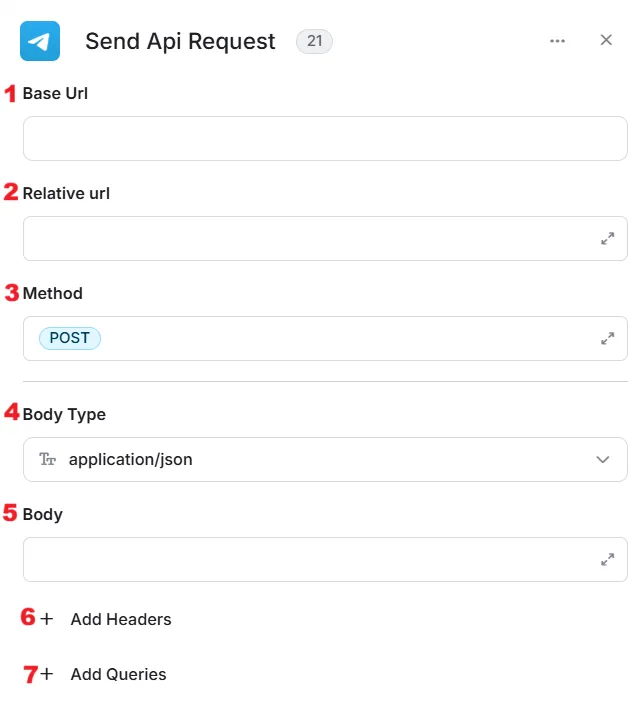Image resolution: width=644 pixels, height=707 pixels.
Task: Click the plus icon for Add Queries
Action: 46,674
